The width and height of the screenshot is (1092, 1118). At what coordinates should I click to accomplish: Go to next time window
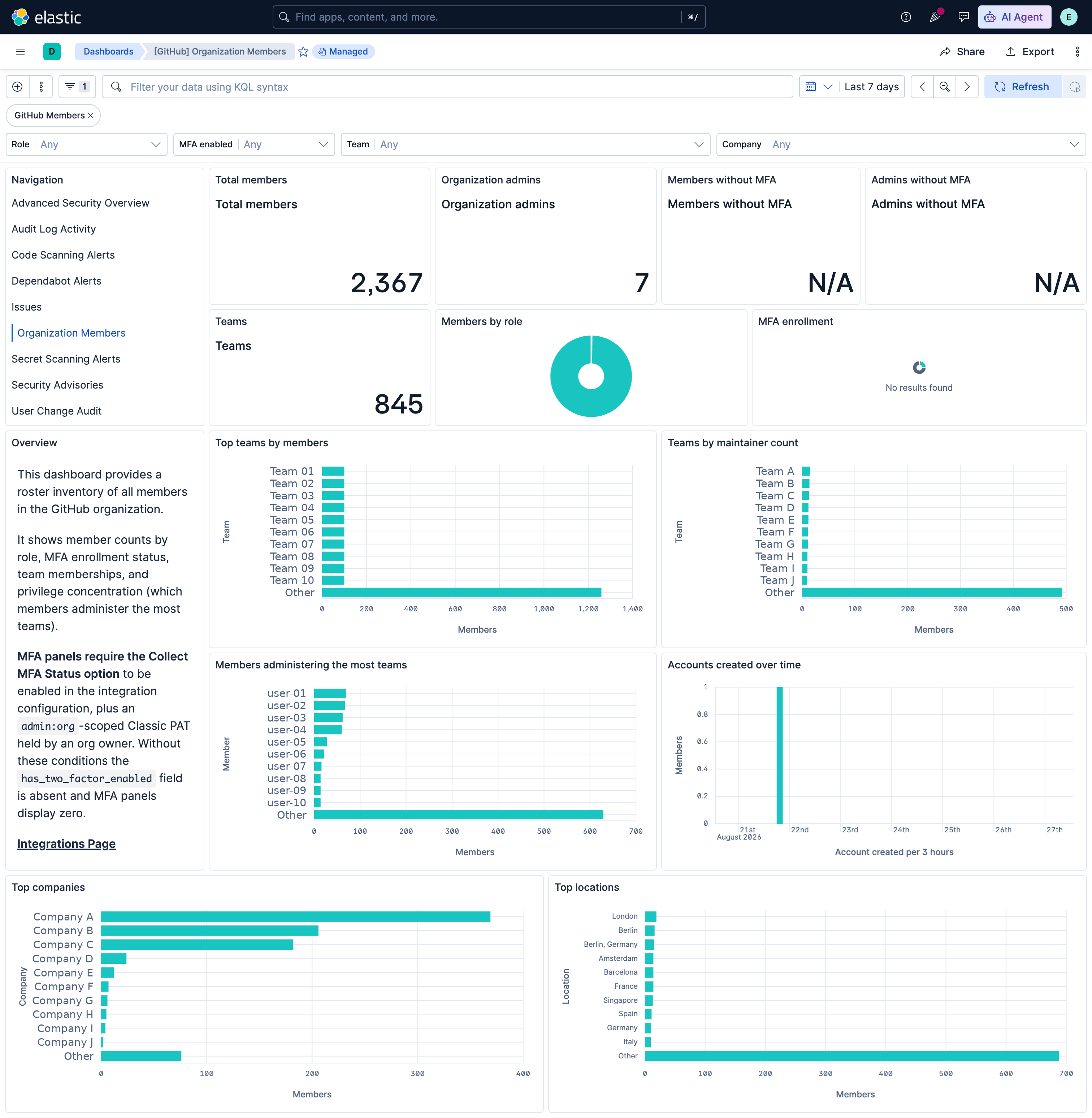tap(967, 87)
